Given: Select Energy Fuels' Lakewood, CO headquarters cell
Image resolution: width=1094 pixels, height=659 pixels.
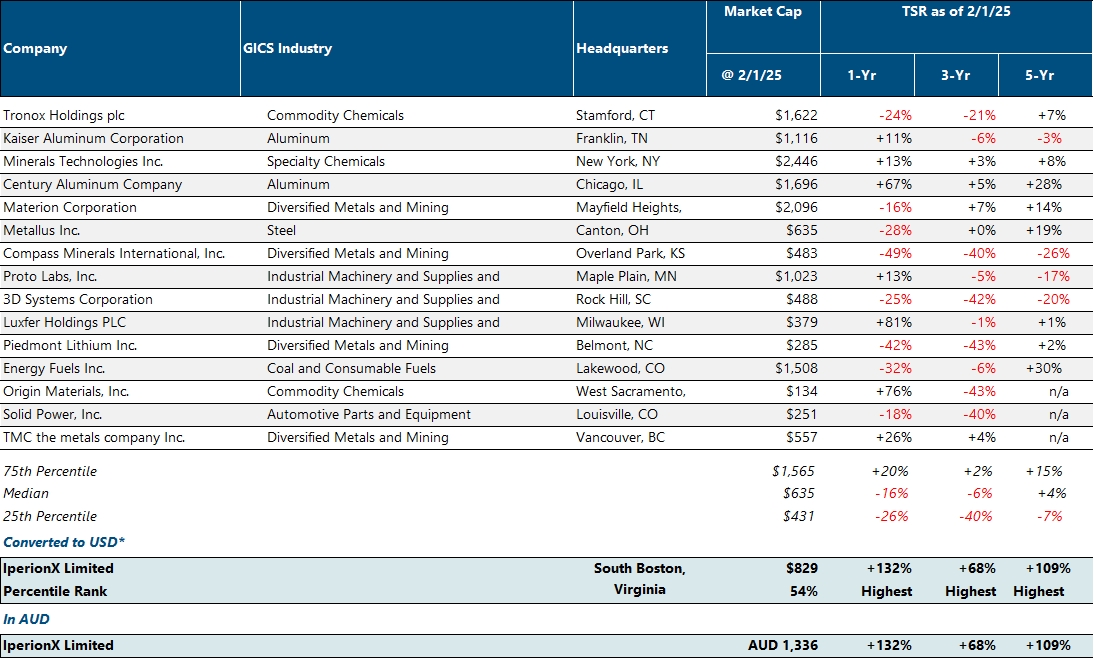Looking at the screenshot, I should 618,369.
